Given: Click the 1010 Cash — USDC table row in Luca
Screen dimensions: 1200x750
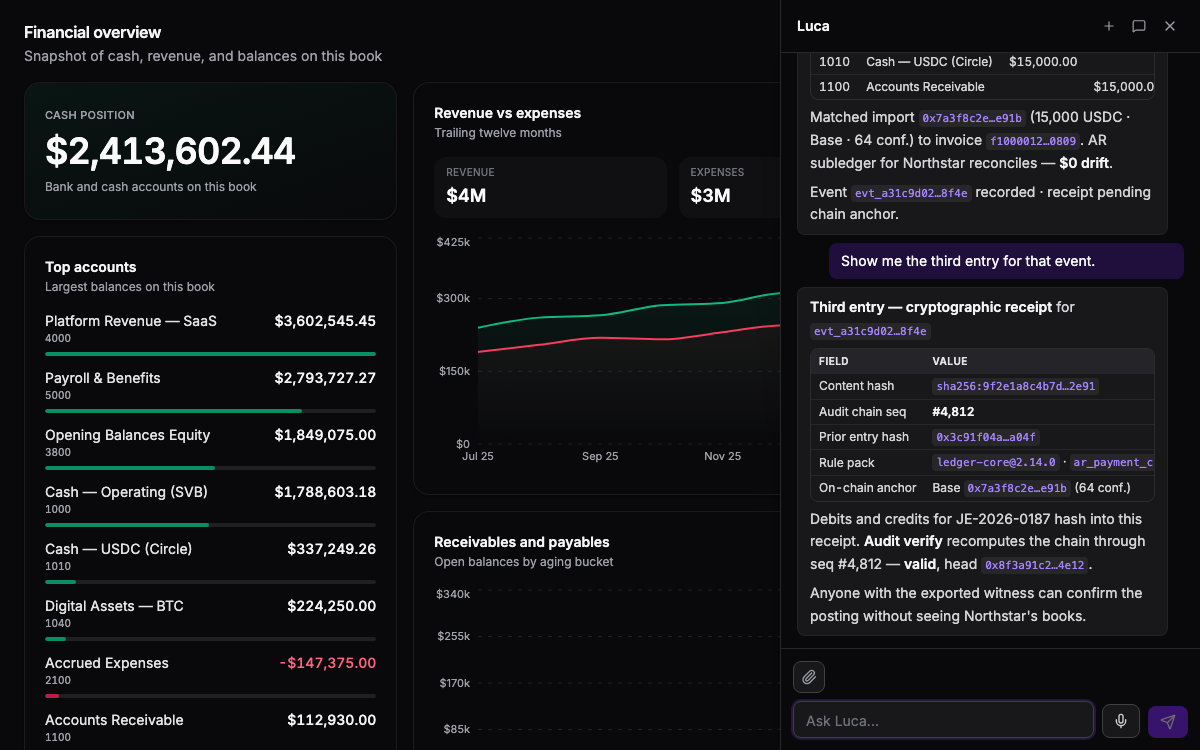Looking at the screenshot, I should (x=982, y=62).
